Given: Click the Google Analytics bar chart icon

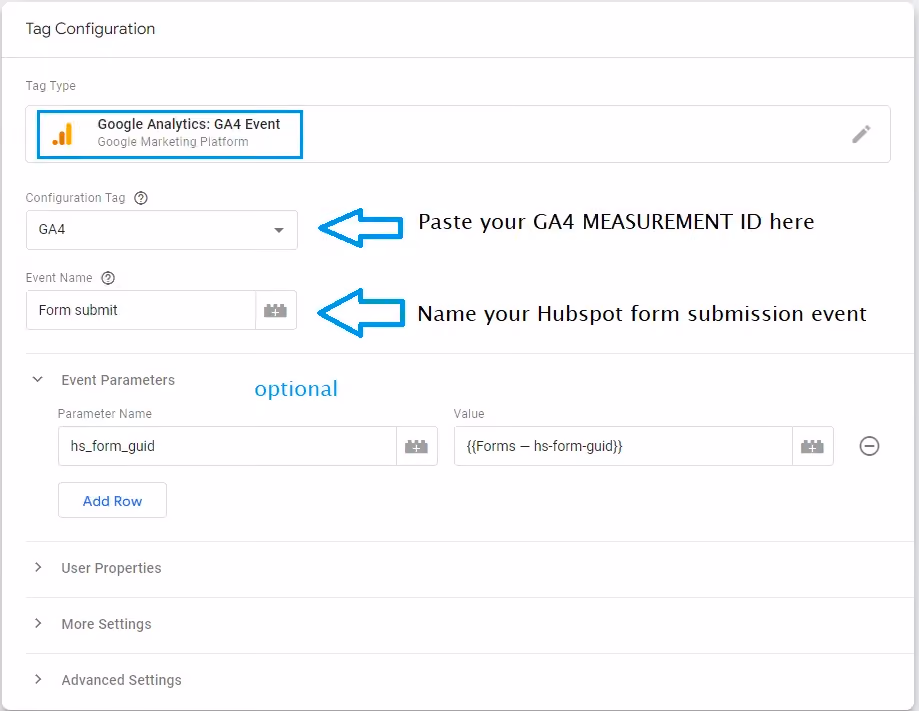Looking at the screenshot, I should 63,134.
